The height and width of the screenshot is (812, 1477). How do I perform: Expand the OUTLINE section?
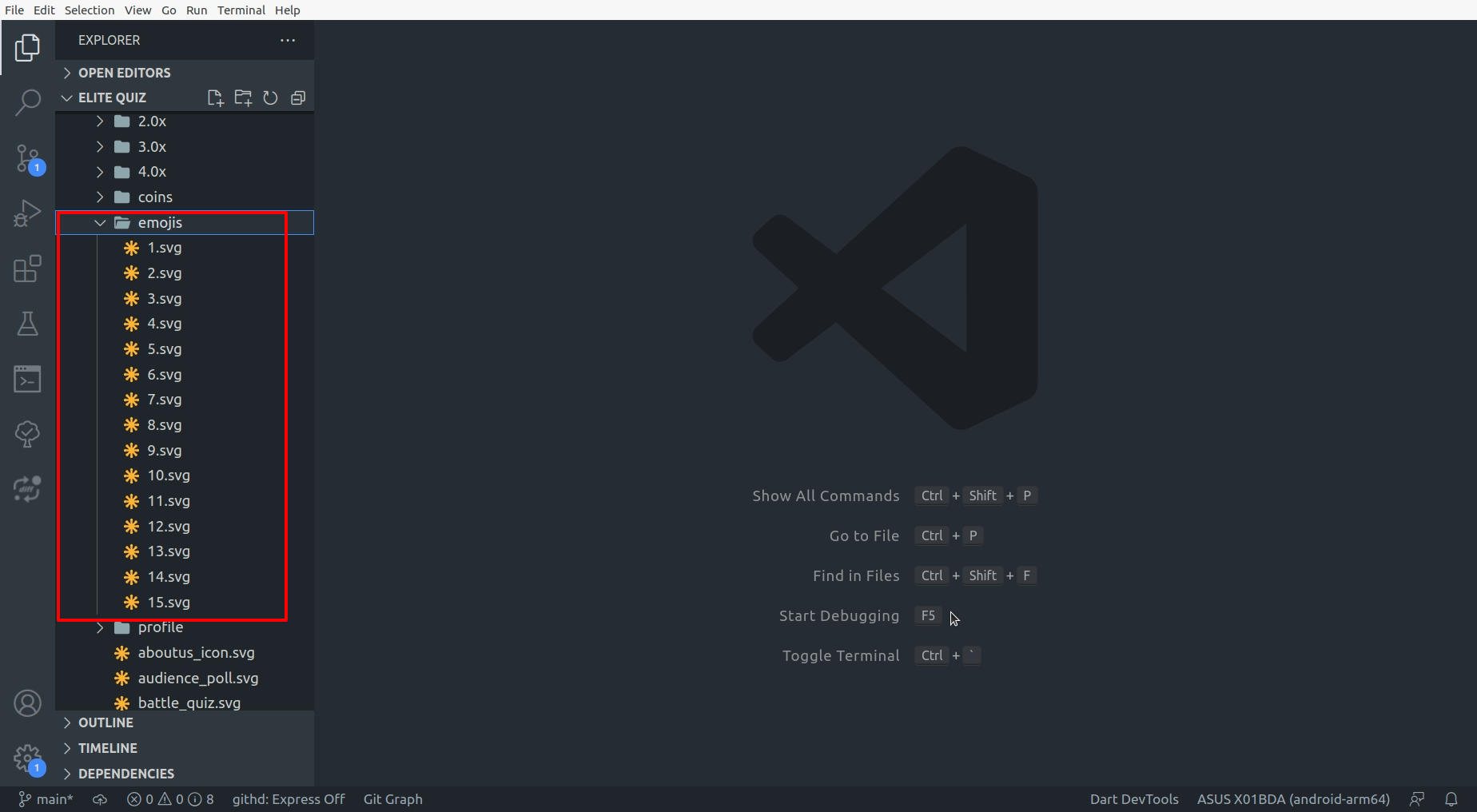pos(105,722)
